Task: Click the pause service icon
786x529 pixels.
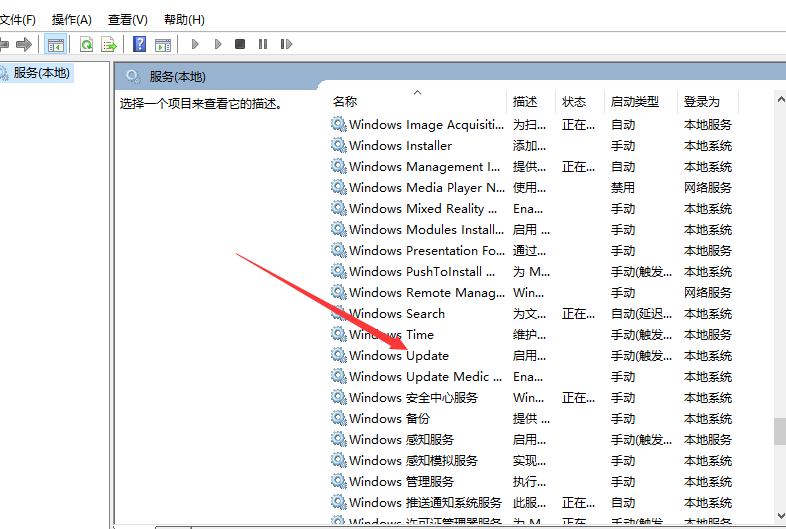Action: 263,44
